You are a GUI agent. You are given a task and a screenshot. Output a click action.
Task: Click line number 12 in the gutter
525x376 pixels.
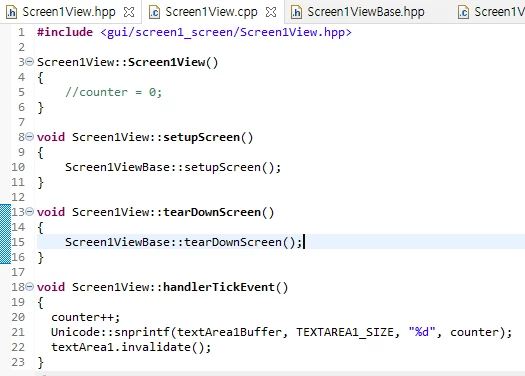pyautogui.click(x=18, y=197)
